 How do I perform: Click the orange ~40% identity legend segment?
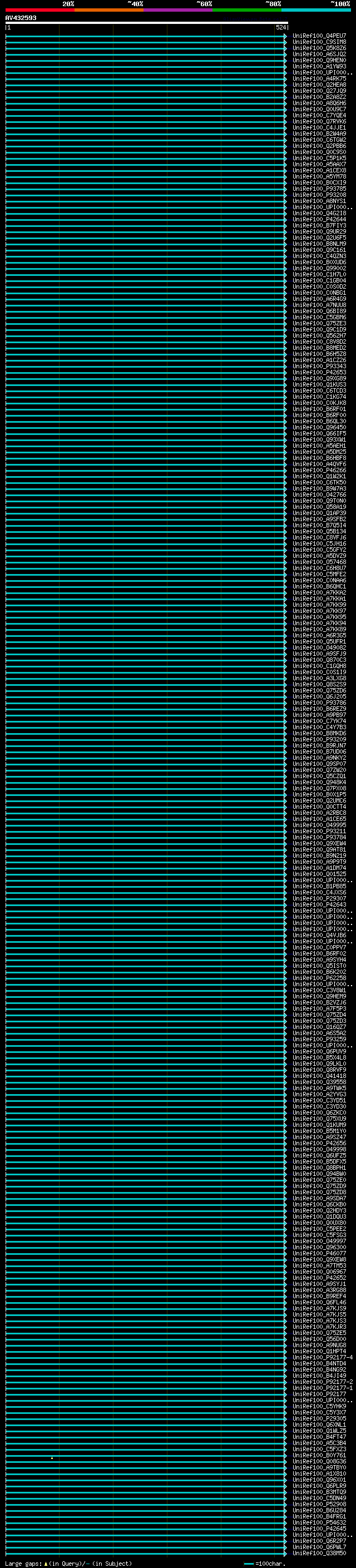coord(109,10)
